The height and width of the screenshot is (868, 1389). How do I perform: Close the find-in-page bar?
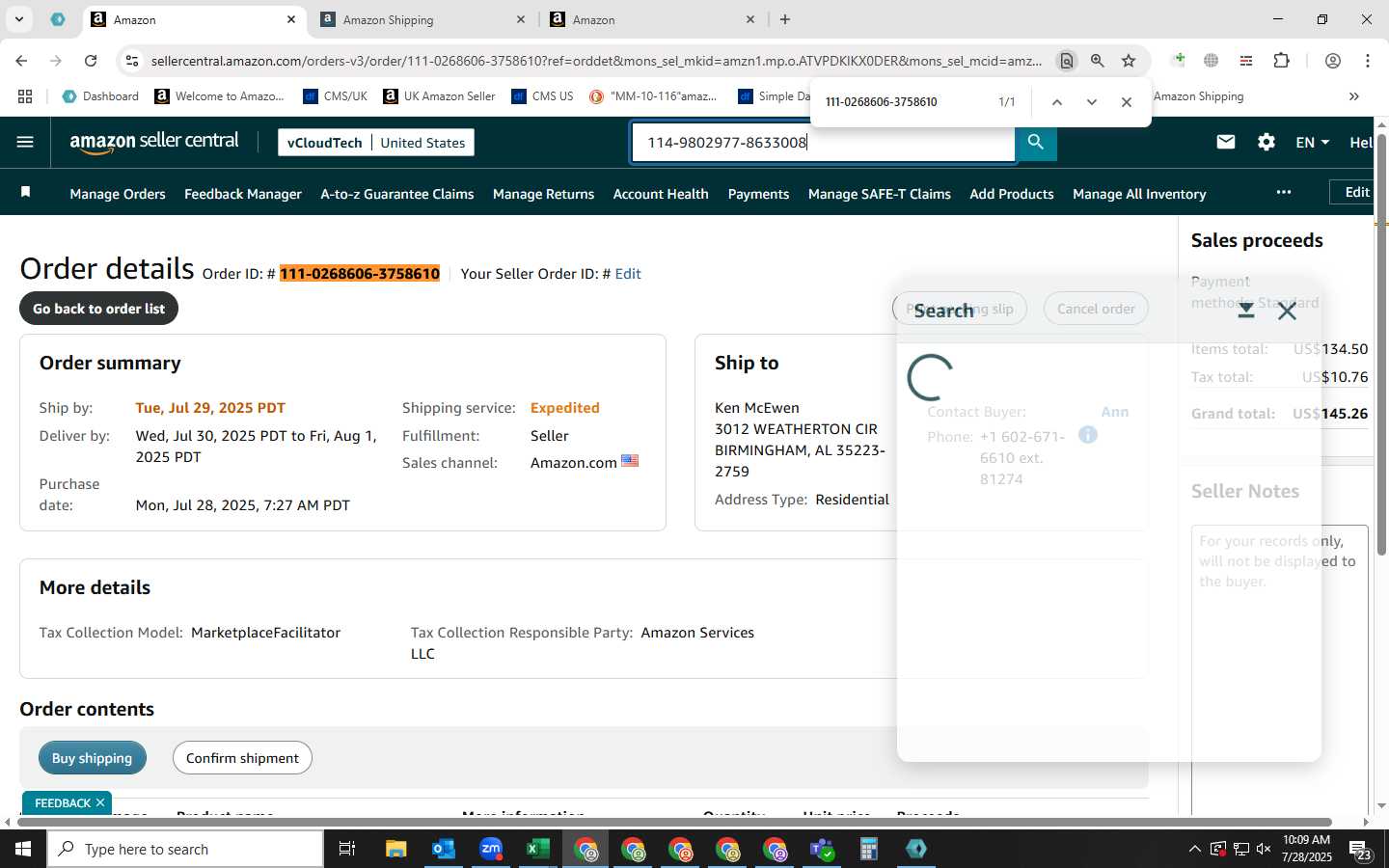1127,101
